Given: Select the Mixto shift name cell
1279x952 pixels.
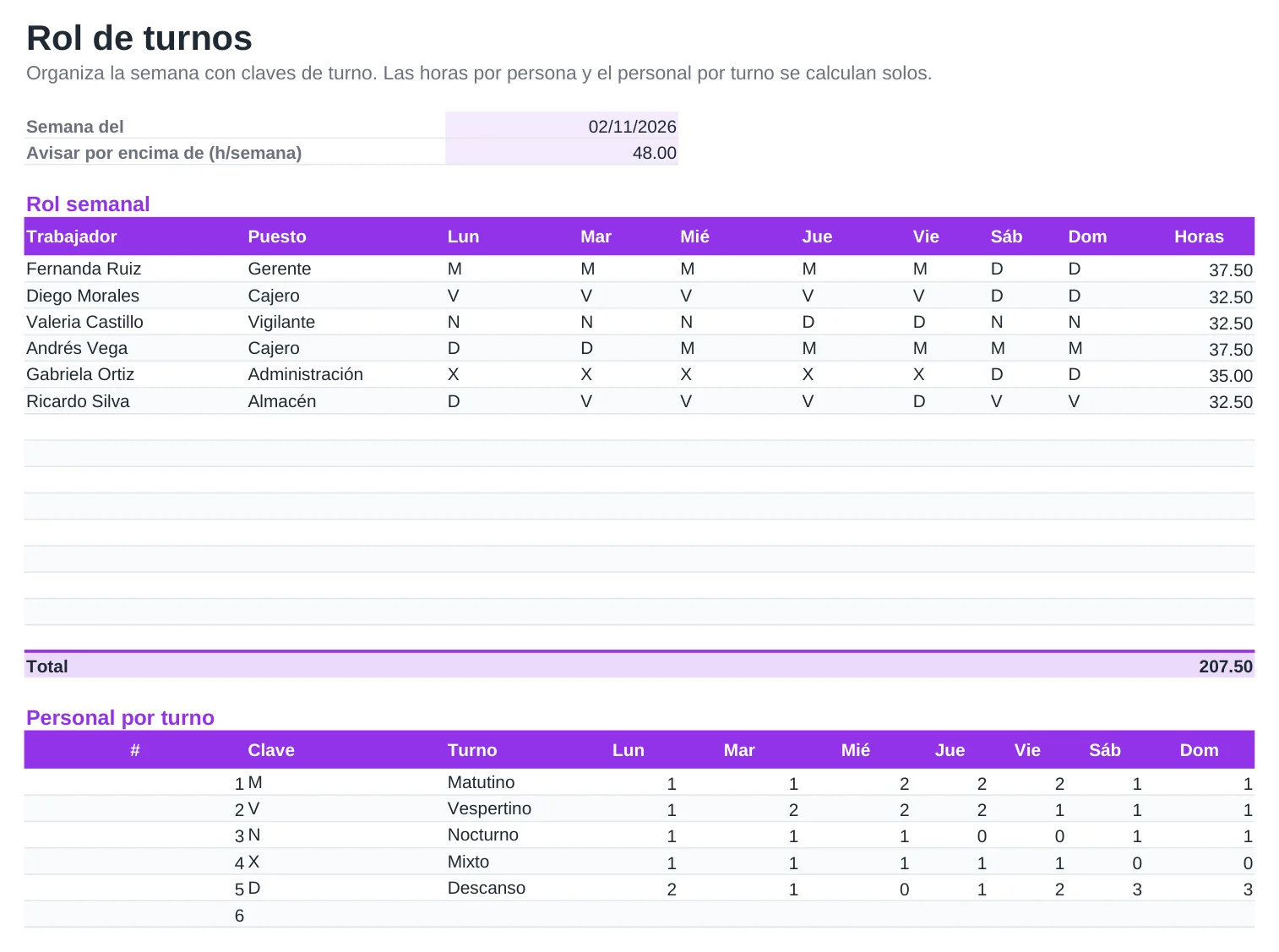Looking at the screenshot, I should click(468, 862).
